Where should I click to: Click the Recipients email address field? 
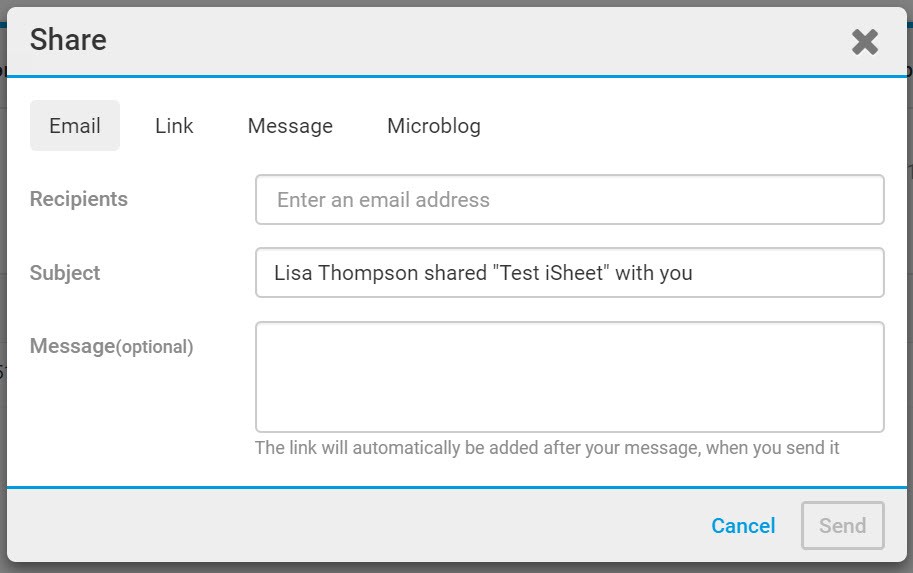pos(569,200)
